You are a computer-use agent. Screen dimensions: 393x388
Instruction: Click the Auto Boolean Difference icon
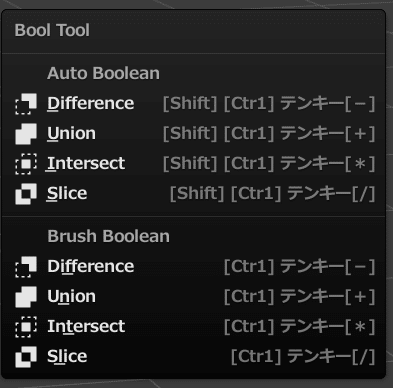pyautogui.click(x=26, y=104)
